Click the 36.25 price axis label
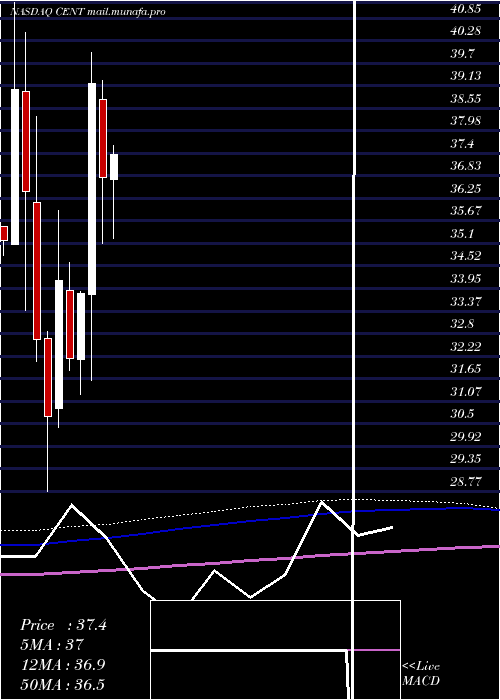Viewport: 500px width, 700px height. 466,188
